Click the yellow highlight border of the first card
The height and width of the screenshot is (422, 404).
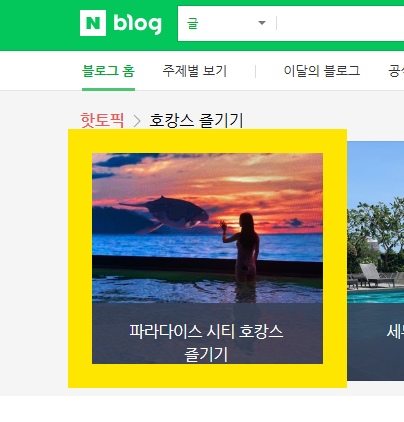pos(80,258)
